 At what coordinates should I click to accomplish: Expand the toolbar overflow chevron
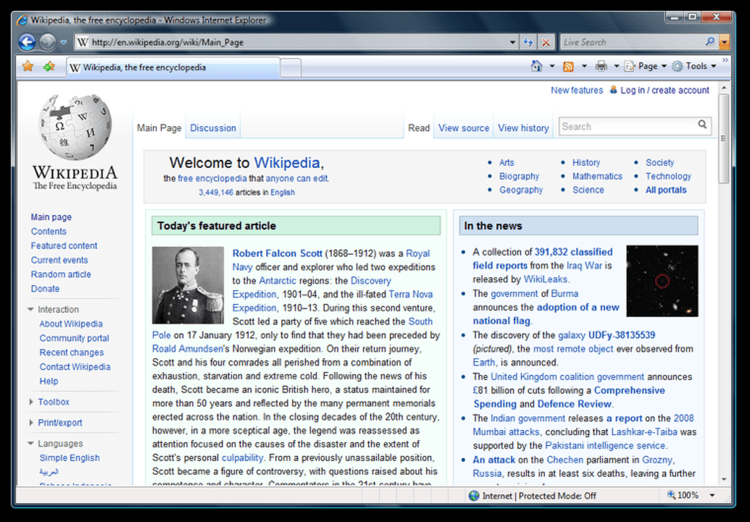[725, 60]
